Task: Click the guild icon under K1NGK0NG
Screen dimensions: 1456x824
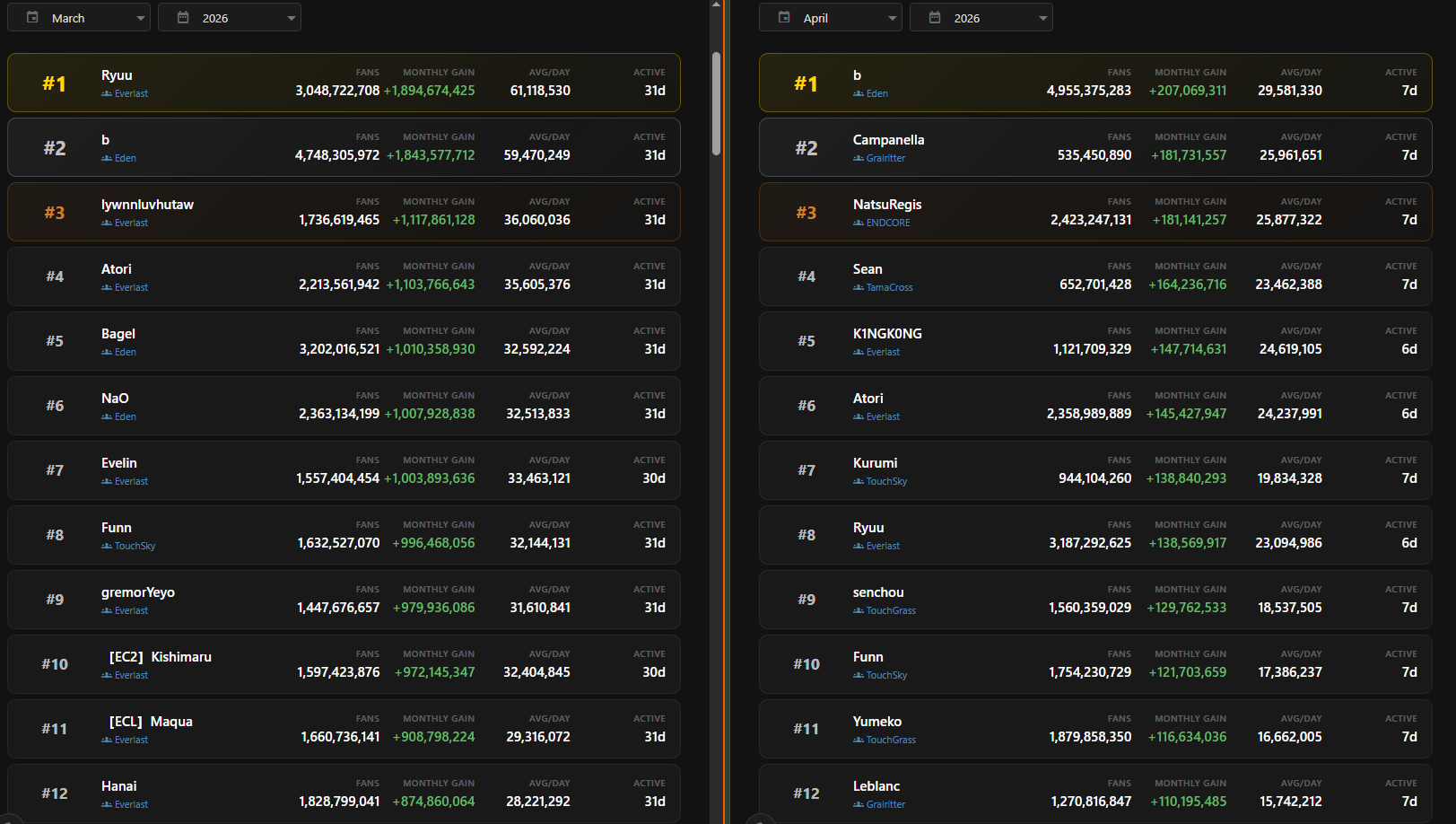Action: click(859, 353)
